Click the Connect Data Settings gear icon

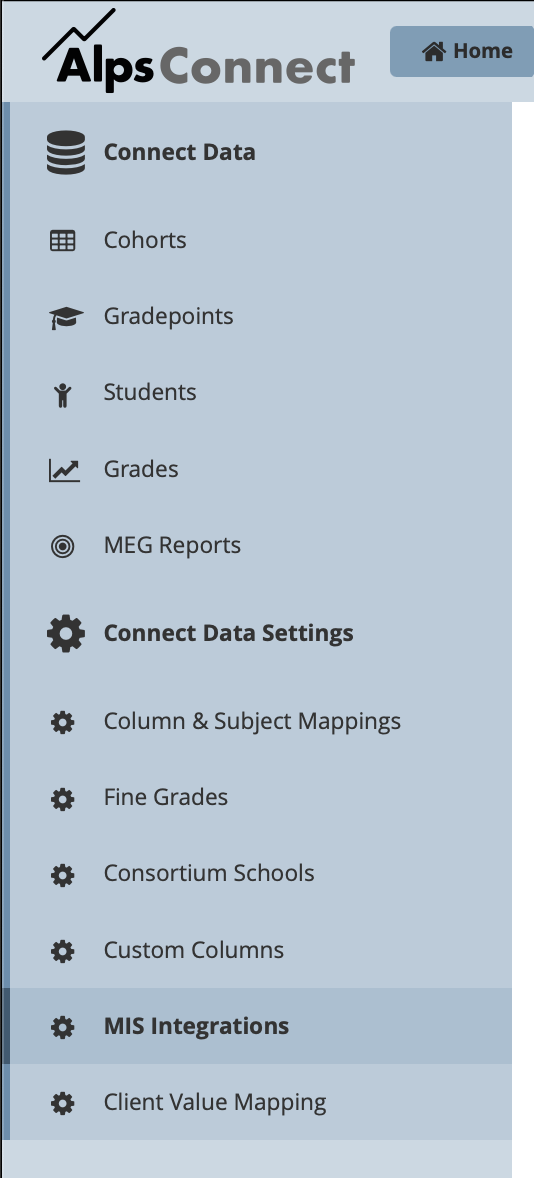point(66,633)
